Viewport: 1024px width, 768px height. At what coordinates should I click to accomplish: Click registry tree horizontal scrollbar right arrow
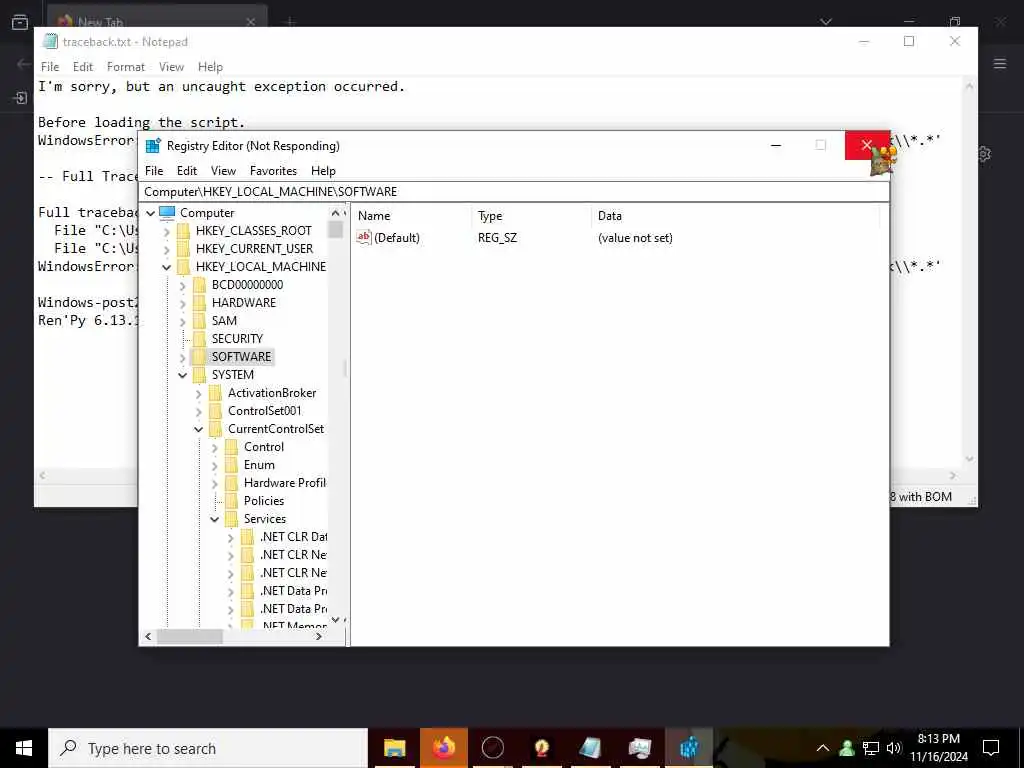319,636
